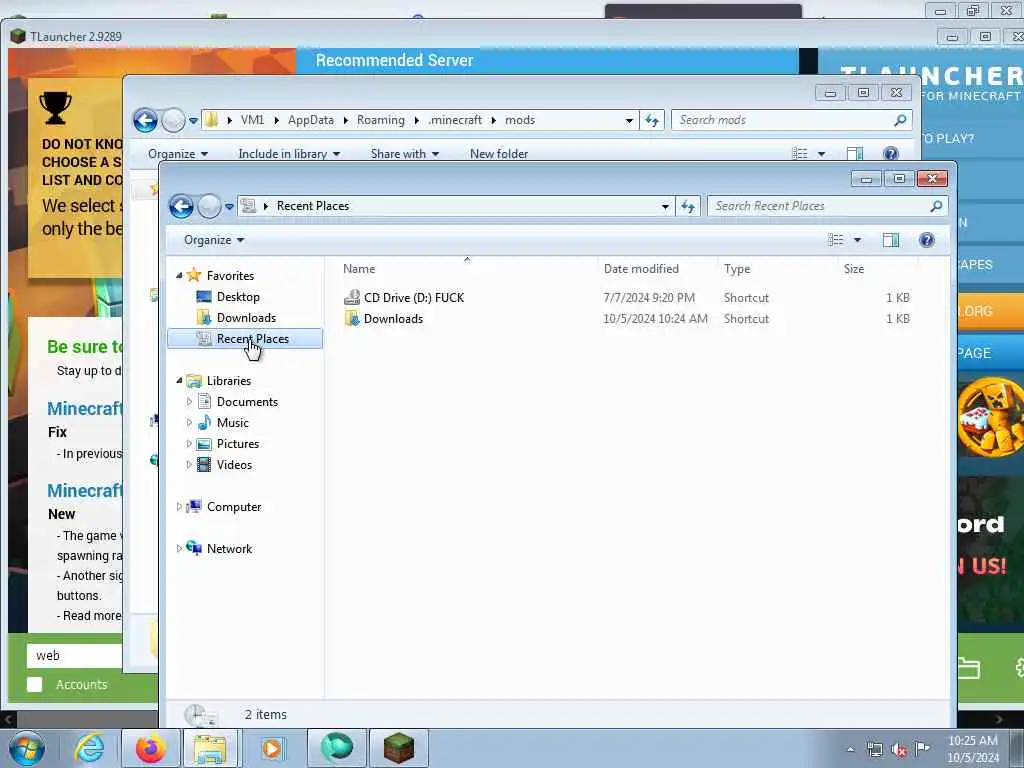Collapse the Favorites tree group
1024x768 pixels.
pos(180,276)
